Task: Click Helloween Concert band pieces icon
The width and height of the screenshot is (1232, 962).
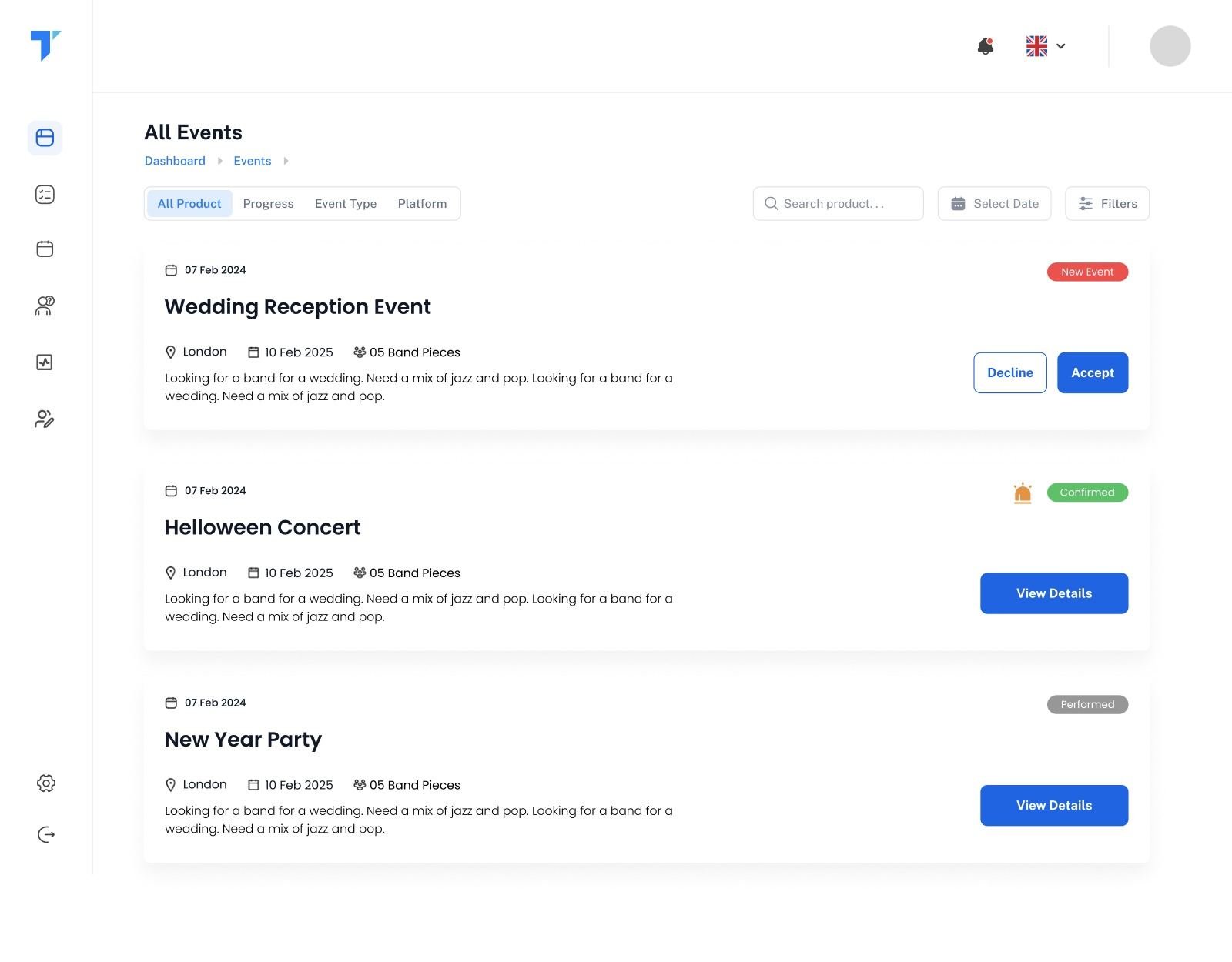Action: (x=360, y=573)
